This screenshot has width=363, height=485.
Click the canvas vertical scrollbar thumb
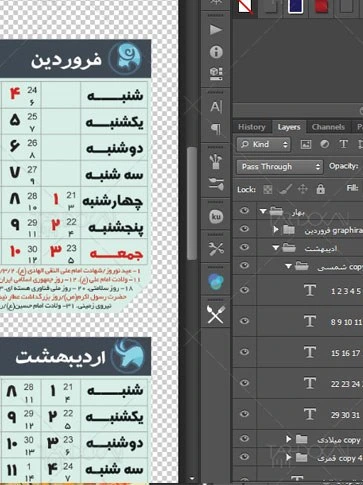click(192, 203)
